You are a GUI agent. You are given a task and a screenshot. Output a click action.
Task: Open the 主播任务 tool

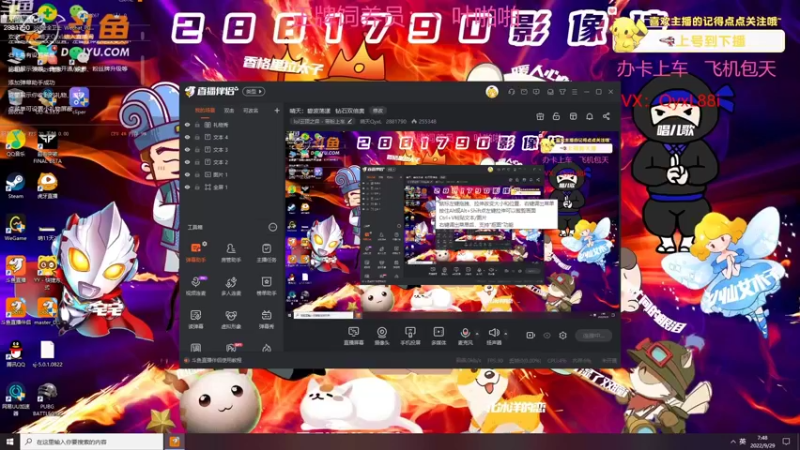266,253
